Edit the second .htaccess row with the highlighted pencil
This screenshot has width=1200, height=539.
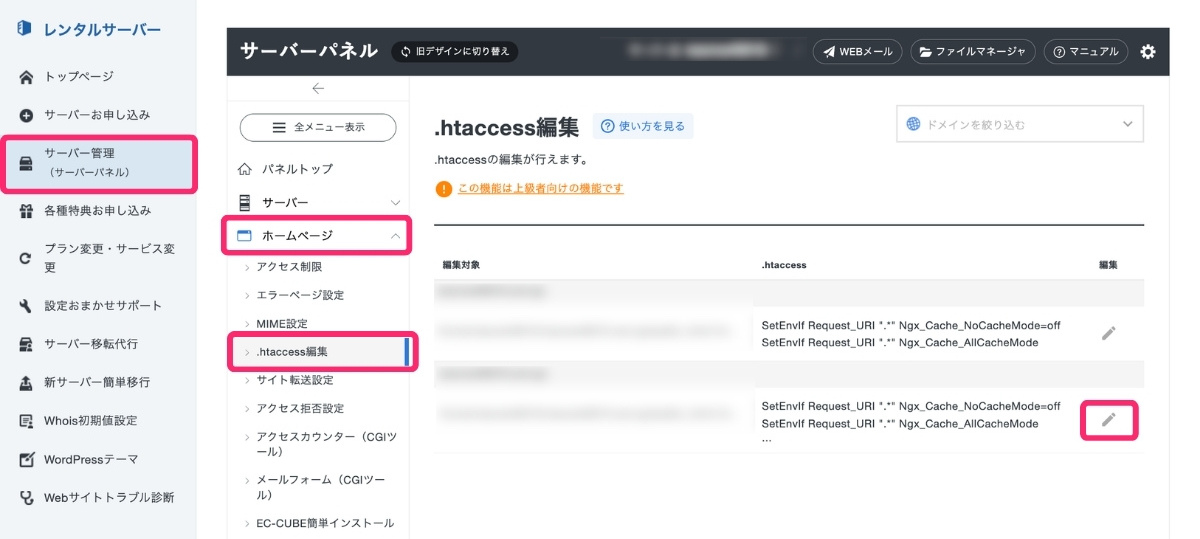1108,420
